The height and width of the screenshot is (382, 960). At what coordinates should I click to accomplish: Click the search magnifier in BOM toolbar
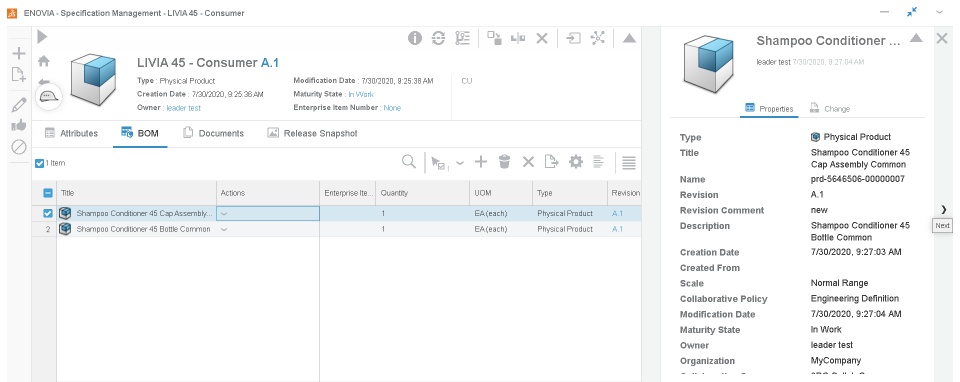point(409,162)
